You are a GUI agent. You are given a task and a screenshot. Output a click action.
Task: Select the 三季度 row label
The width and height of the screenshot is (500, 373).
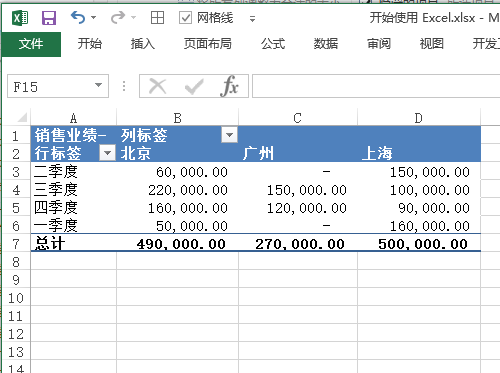pos(74,190)
